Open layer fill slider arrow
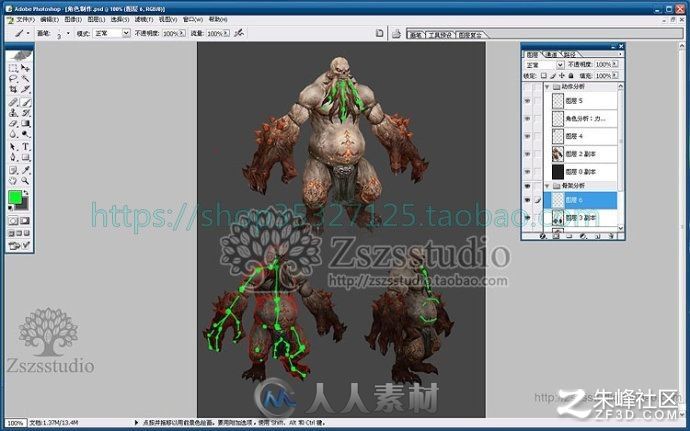Screen dimensions: 690x431 tap(615, 76)
